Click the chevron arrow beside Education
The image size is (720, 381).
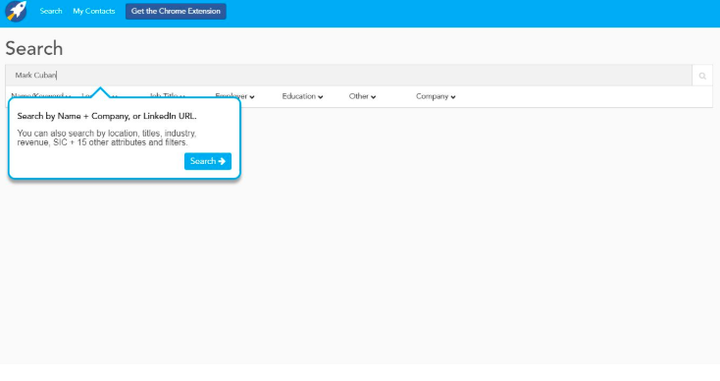coord(320,97)
